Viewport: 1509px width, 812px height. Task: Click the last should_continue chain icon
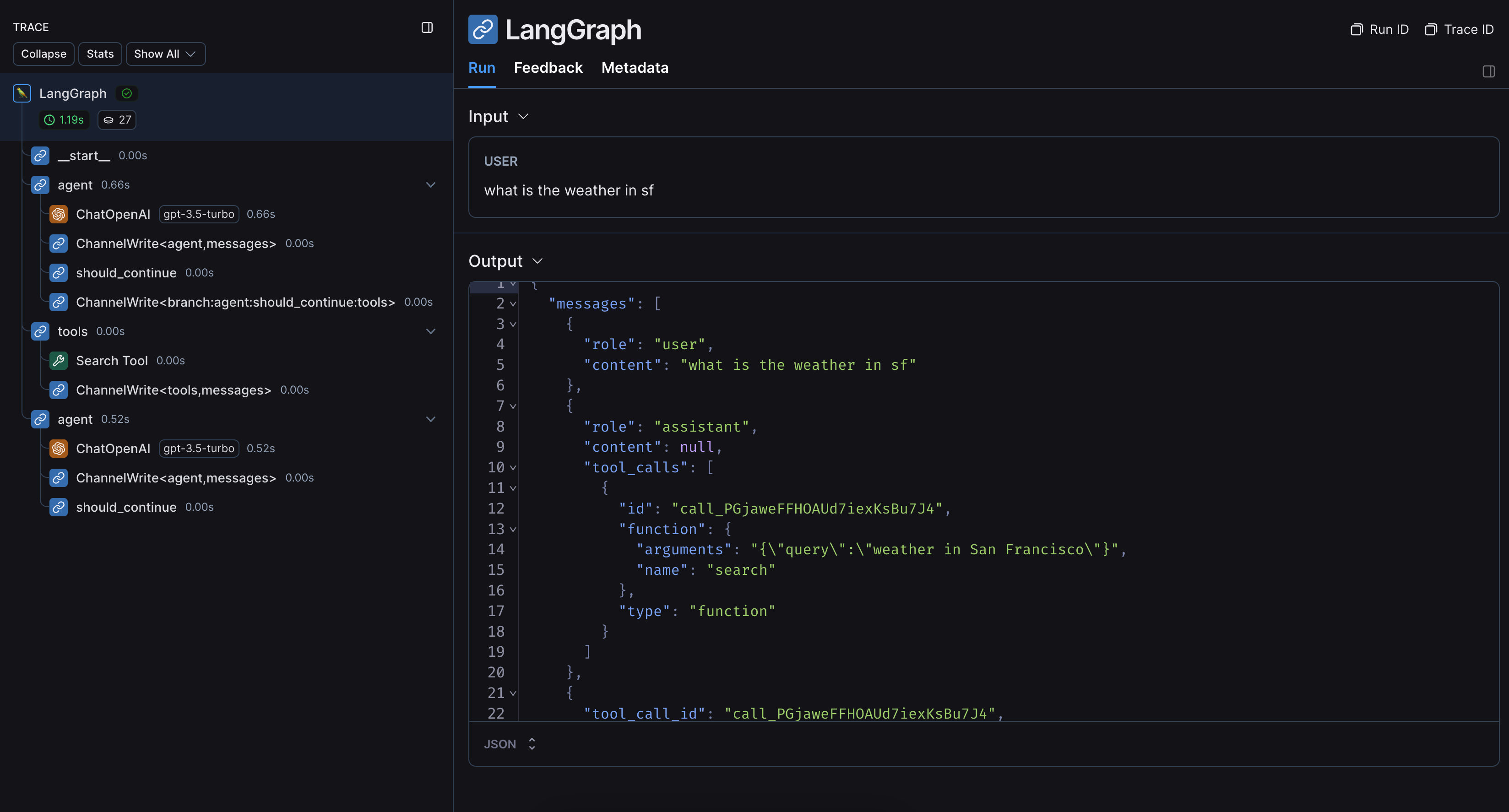(x=59, y=507)
